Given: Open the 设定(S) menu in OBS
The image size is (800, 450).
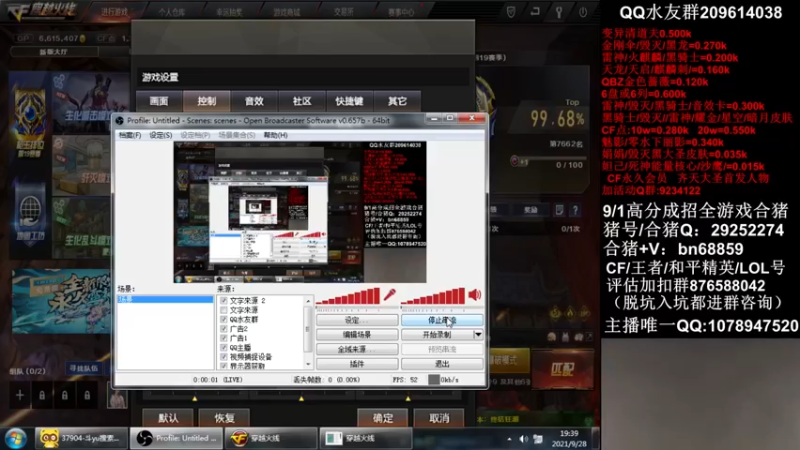Looking at the screenshot, I should (x=160, y=135).
